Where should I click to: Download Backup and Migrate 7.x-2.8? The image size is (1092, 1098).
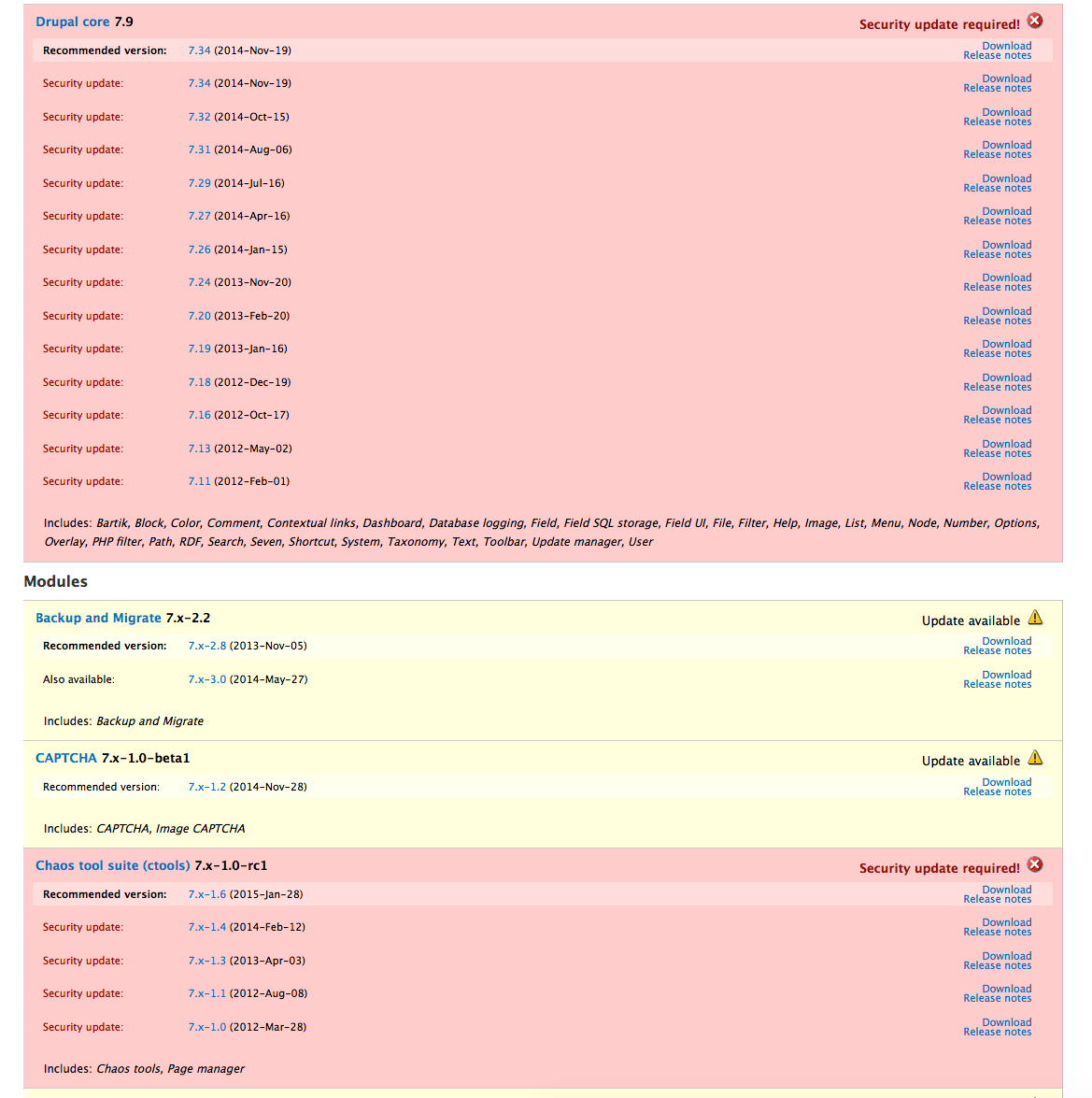click(1007, 641)
